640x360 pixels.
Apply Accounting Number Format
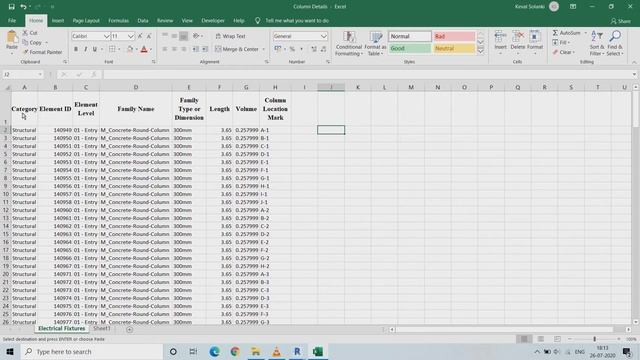coord(278,49)
